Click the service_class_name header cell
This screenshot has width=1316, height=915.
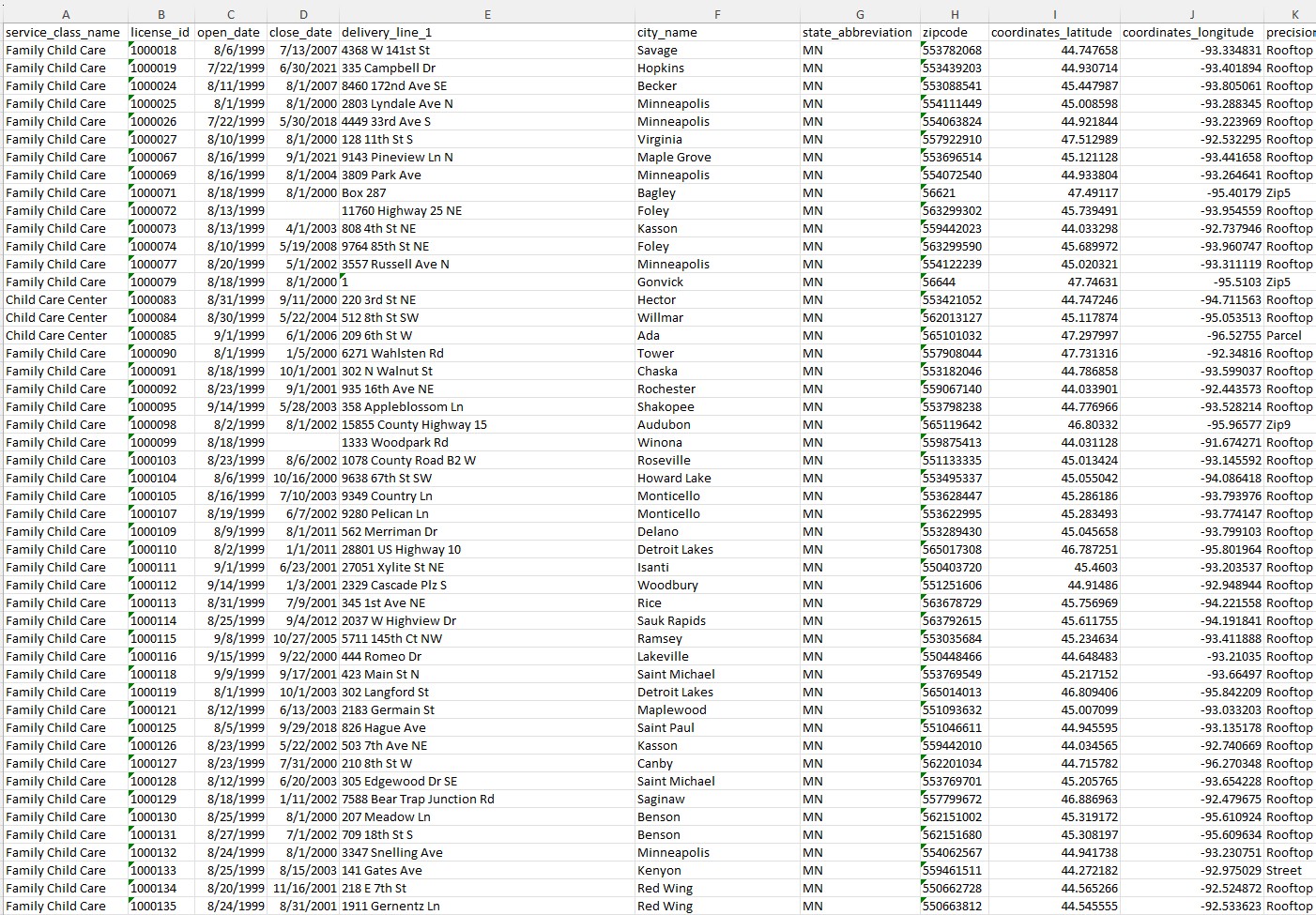(63, 32)
